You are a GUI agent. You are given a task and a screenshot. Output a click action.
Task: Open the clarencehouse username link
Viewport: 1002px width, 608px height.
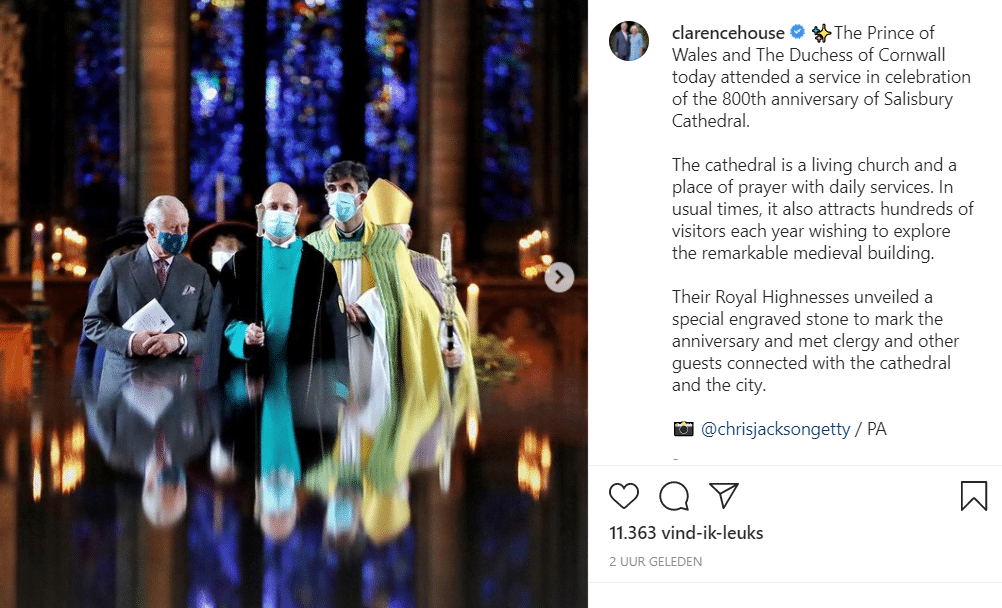coord(728,33)
